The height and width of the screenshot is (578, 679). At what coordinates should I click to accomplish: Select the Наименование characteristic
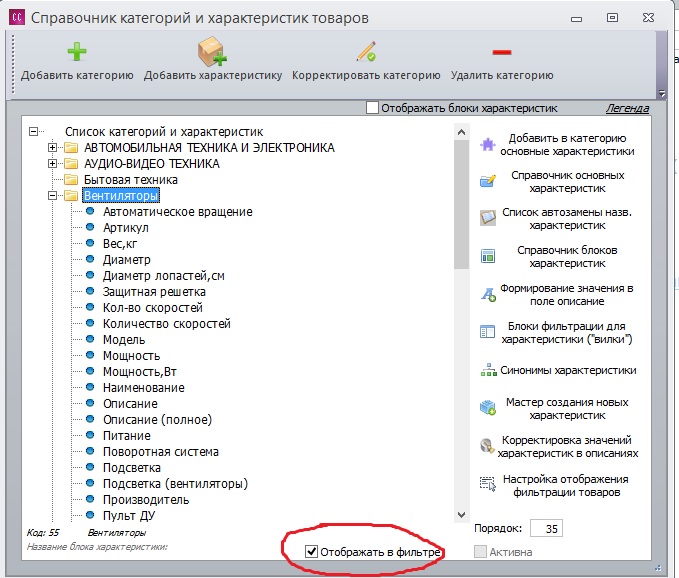[144, 387]
